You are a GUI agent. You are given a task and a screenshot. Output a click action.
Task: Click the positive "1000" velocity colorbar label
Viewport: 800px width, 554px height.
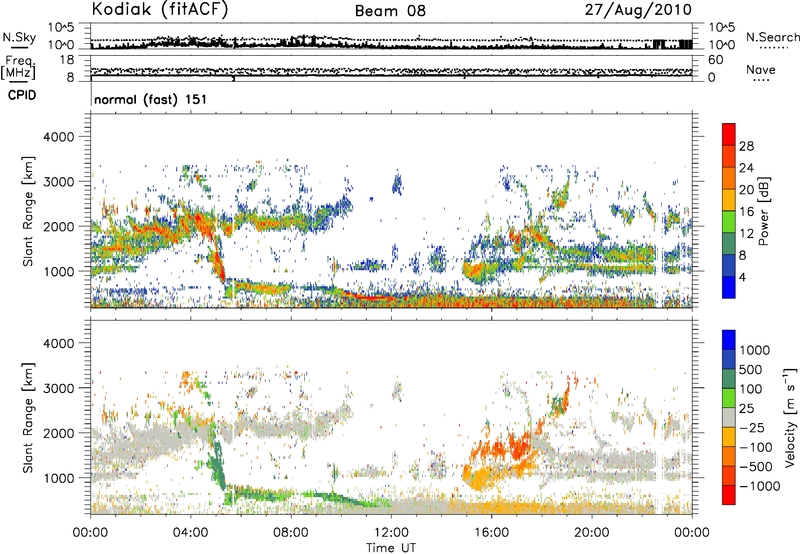click(x=755, y=350)
